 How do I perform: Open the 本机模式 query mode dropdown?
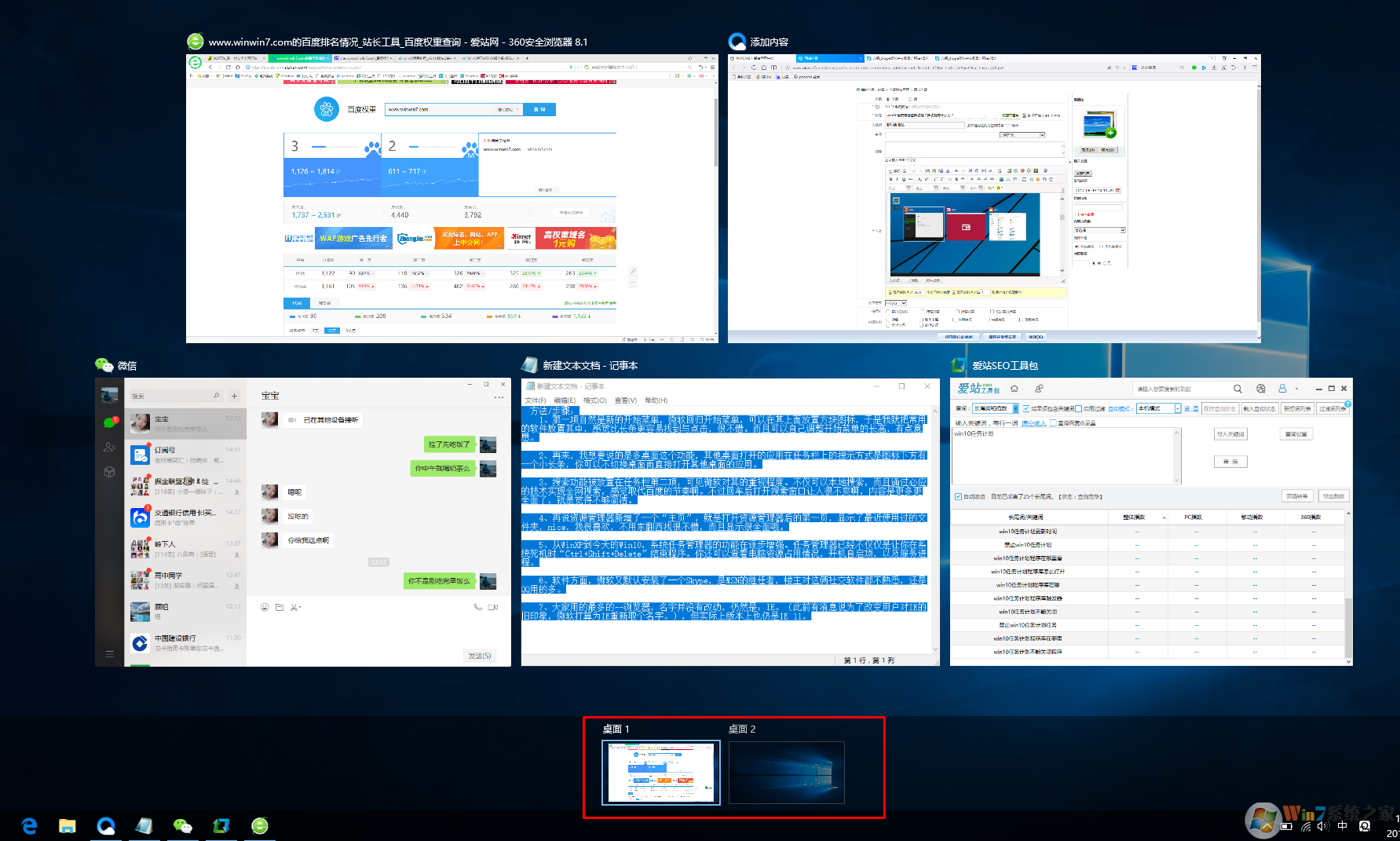(x=1177, y=408)
